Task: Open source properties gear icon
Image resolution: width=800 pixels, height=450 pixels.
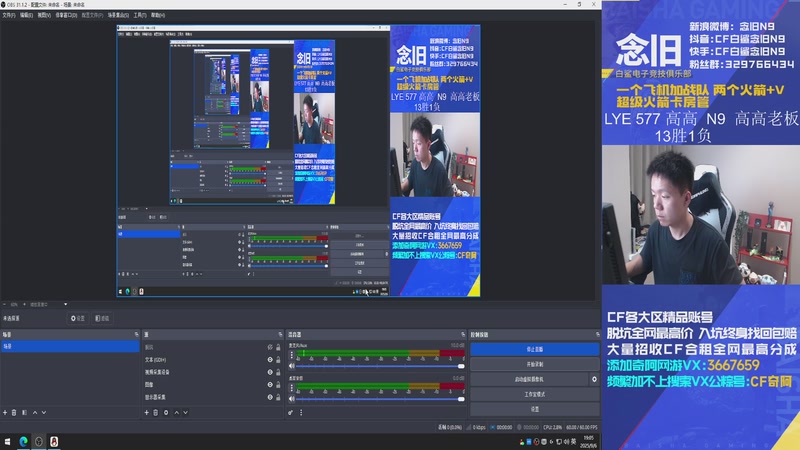Action: [166, 412]
